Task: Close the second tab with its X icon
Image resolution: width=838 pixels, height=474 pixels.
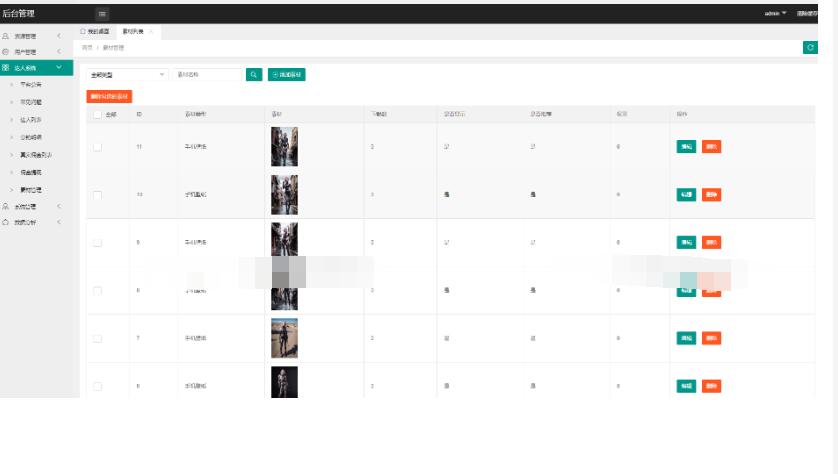Action: [x=151, y=32]
